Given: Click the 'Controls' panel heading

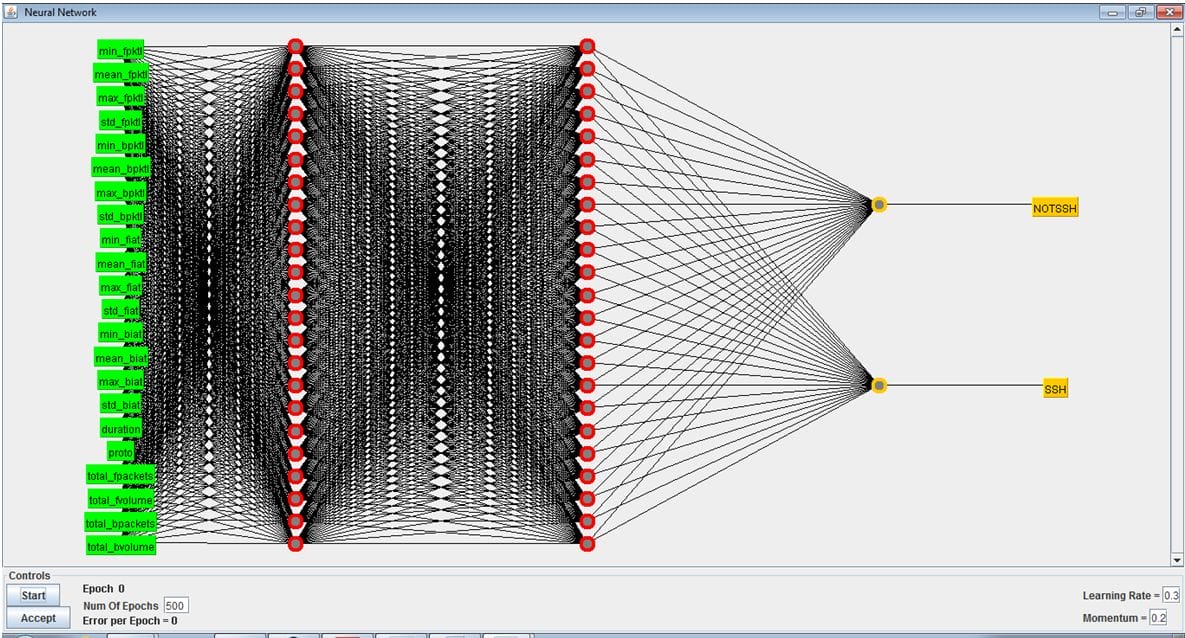Looking at the screenshot, I should [x=29, y=575].
